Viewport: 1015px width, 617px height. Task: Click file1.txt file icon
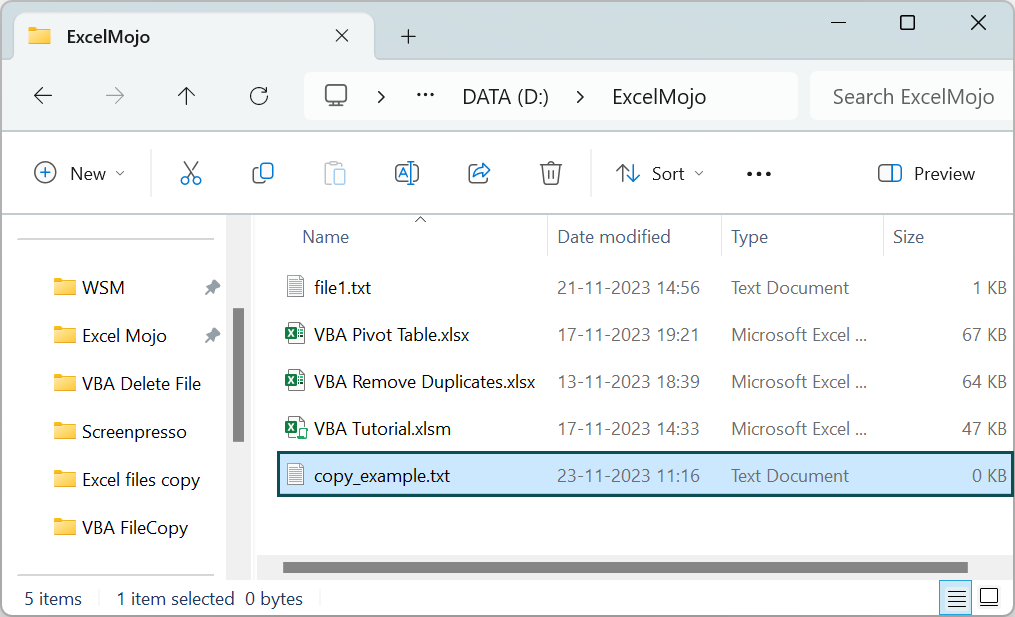coord(295,286)
